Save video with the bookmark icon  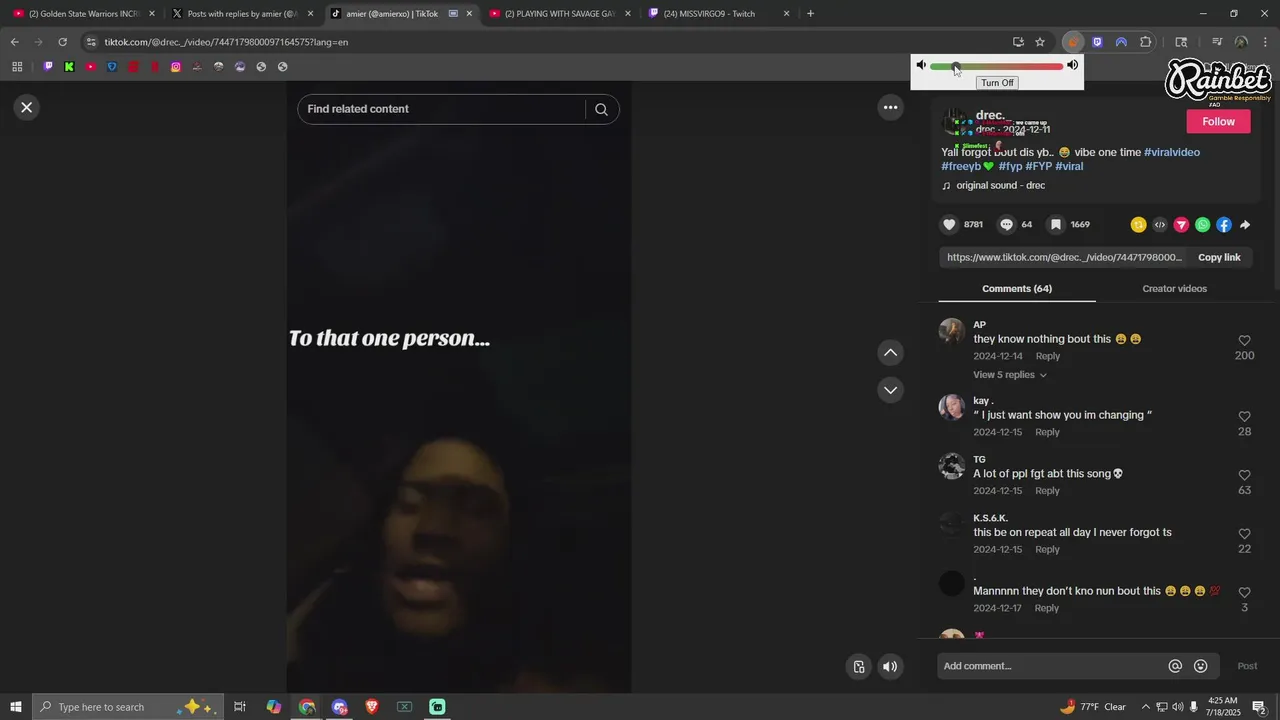[x=1055, y=225]
